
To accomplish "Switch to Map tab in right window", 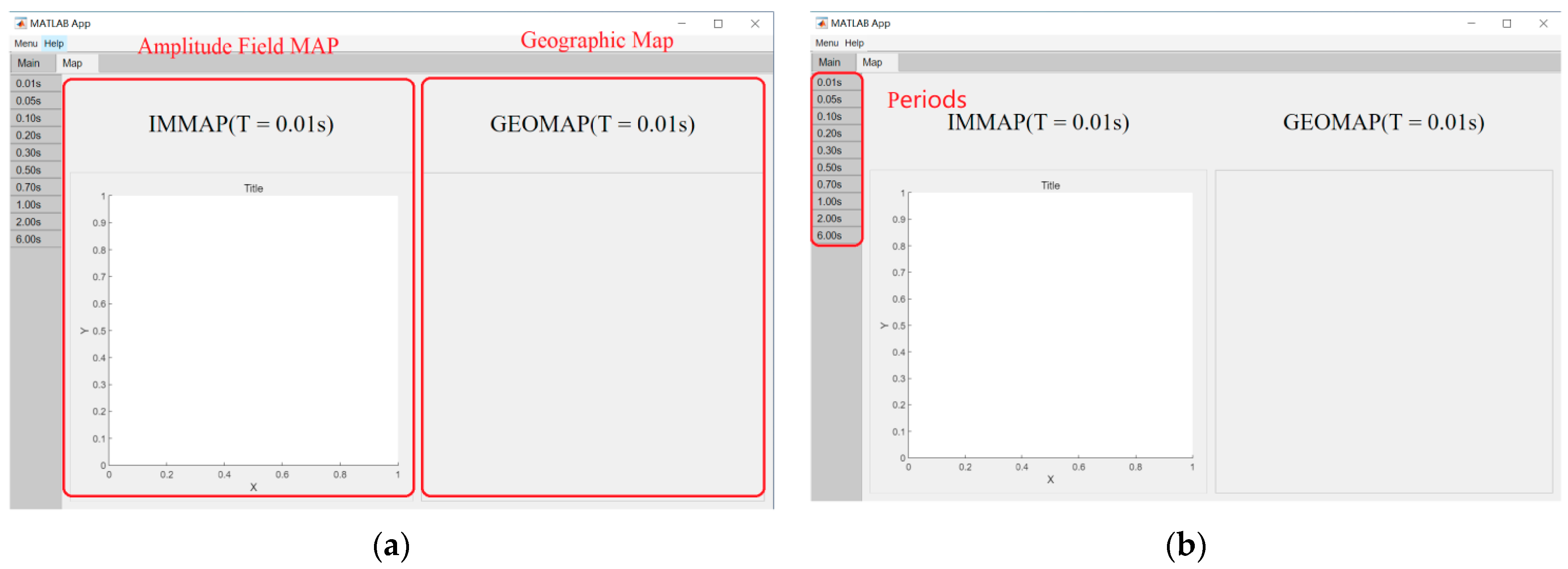I will (872, 62).
